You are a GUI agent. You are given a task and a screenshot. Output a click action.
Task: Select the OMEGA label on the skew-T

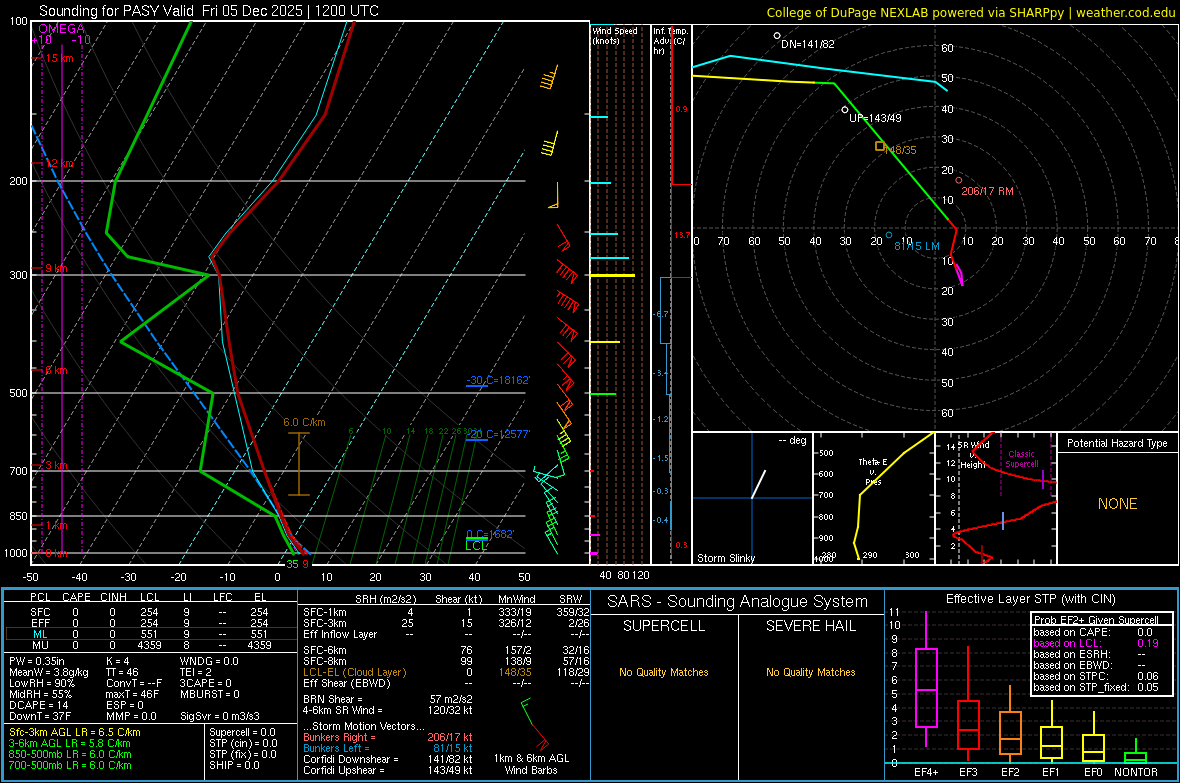pyautogui.click(x=61, y=29)
